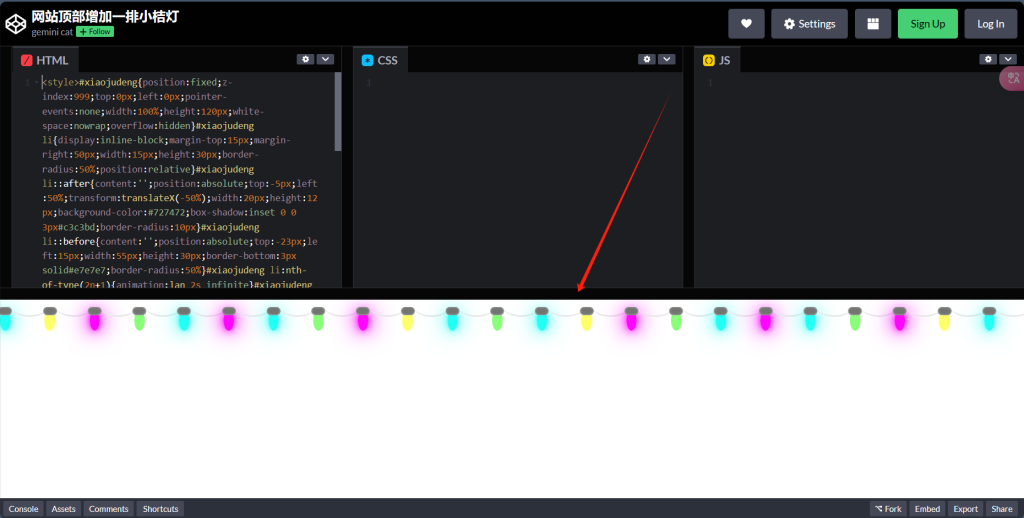The image size is (1024, 518).
Task: Open the Change View layout icon
Action: [x=873, y=24]
